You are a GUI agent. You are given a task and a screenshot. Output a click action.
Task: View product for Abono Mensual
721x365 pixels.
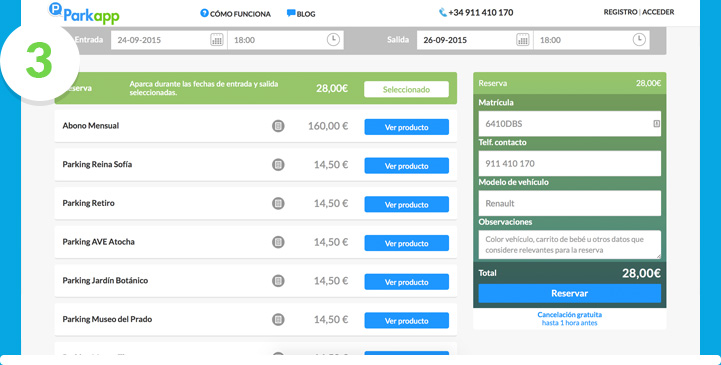[x=406, y=127]
